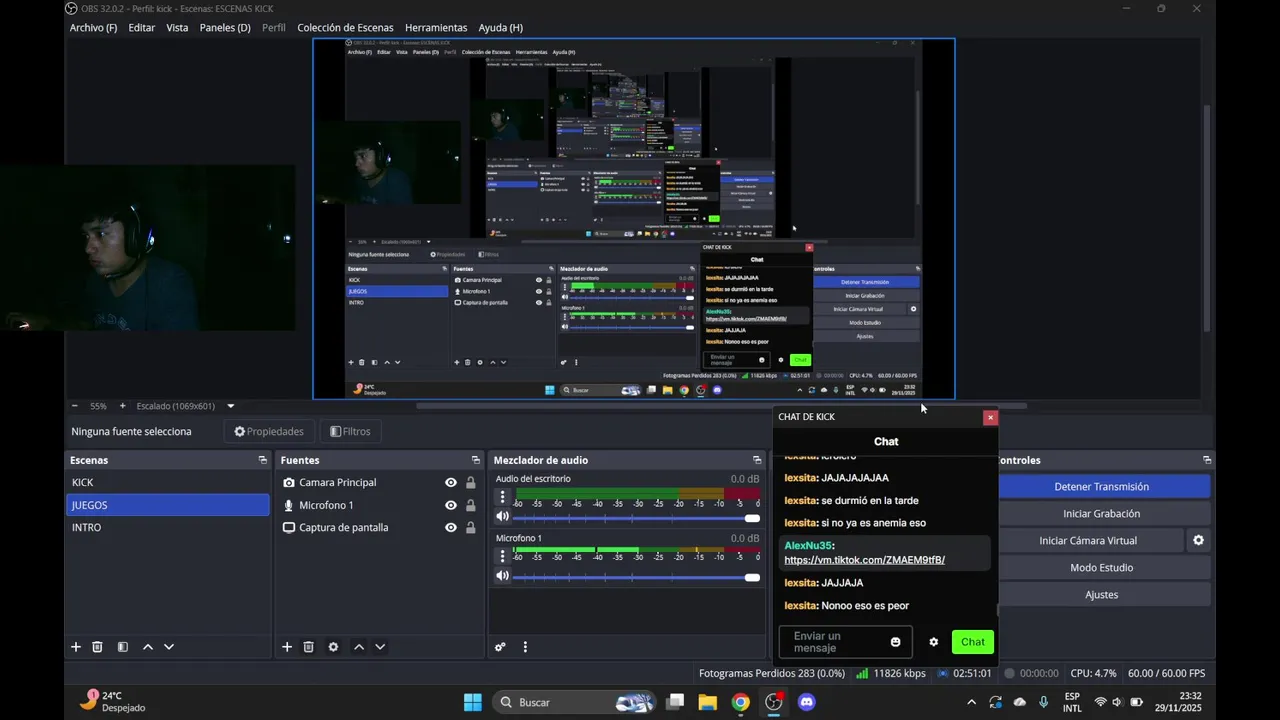The height and width of the screenshot is (720, 1280).
Task: Open virtual camera settings gear
Action: (1198, 540)
